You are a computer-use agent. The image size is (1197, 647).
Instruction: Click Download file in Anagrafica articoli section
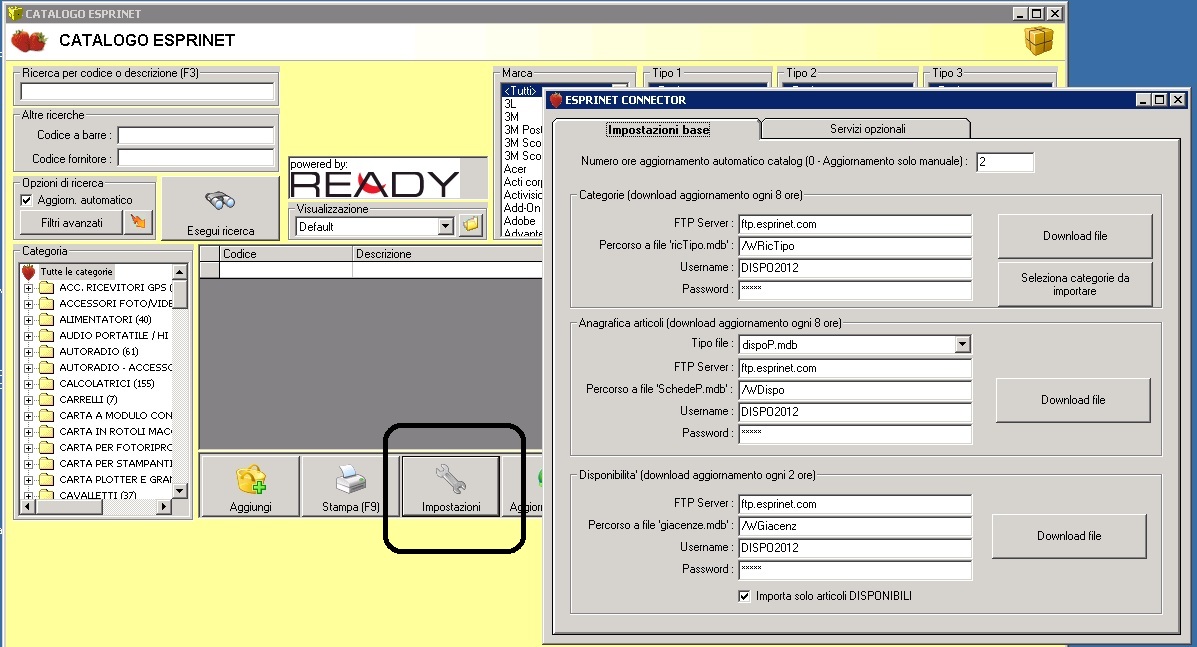[1073, 400]
